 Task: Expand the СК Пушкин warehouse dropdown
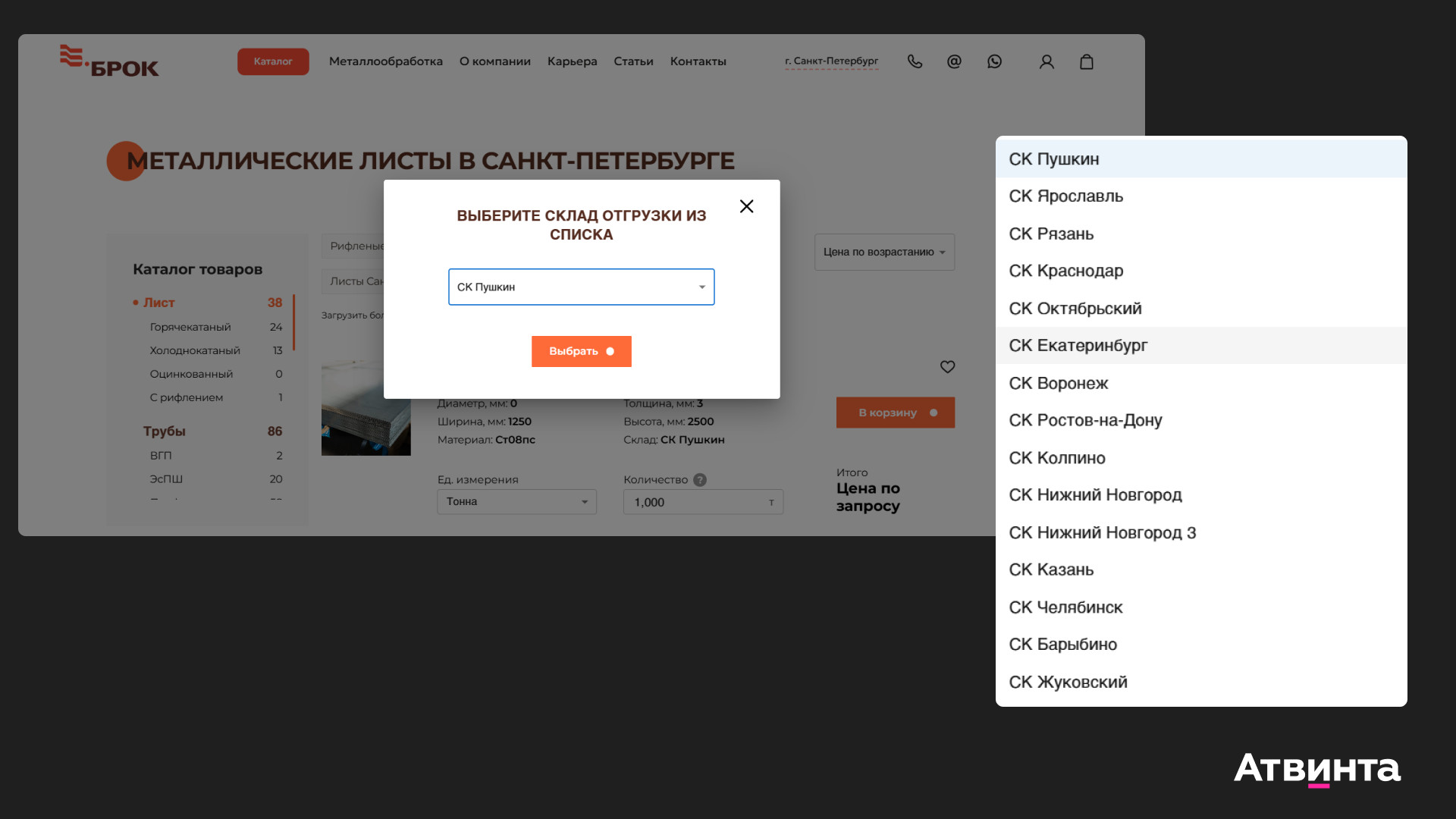click(581, 287)
